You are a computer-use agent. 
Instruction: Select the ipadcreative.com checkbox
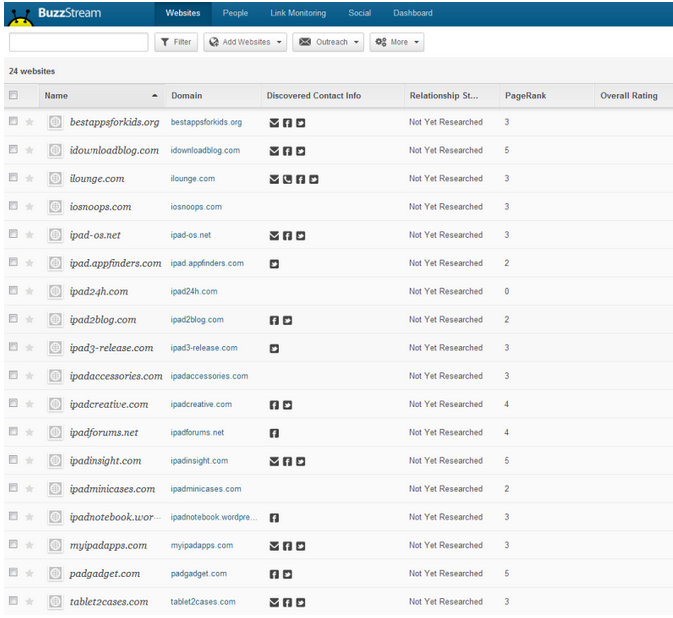13,403
